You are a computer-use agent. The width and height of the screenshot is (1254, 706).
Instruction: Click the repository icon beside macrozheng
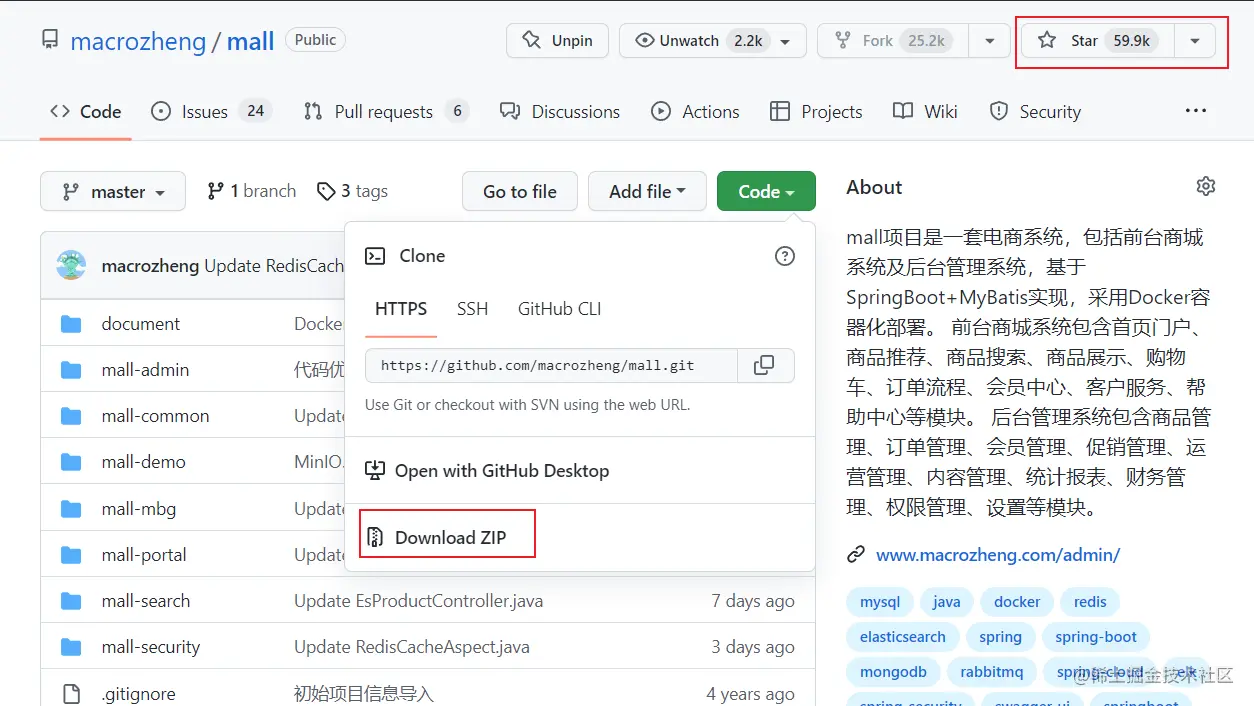pos(50,40)
